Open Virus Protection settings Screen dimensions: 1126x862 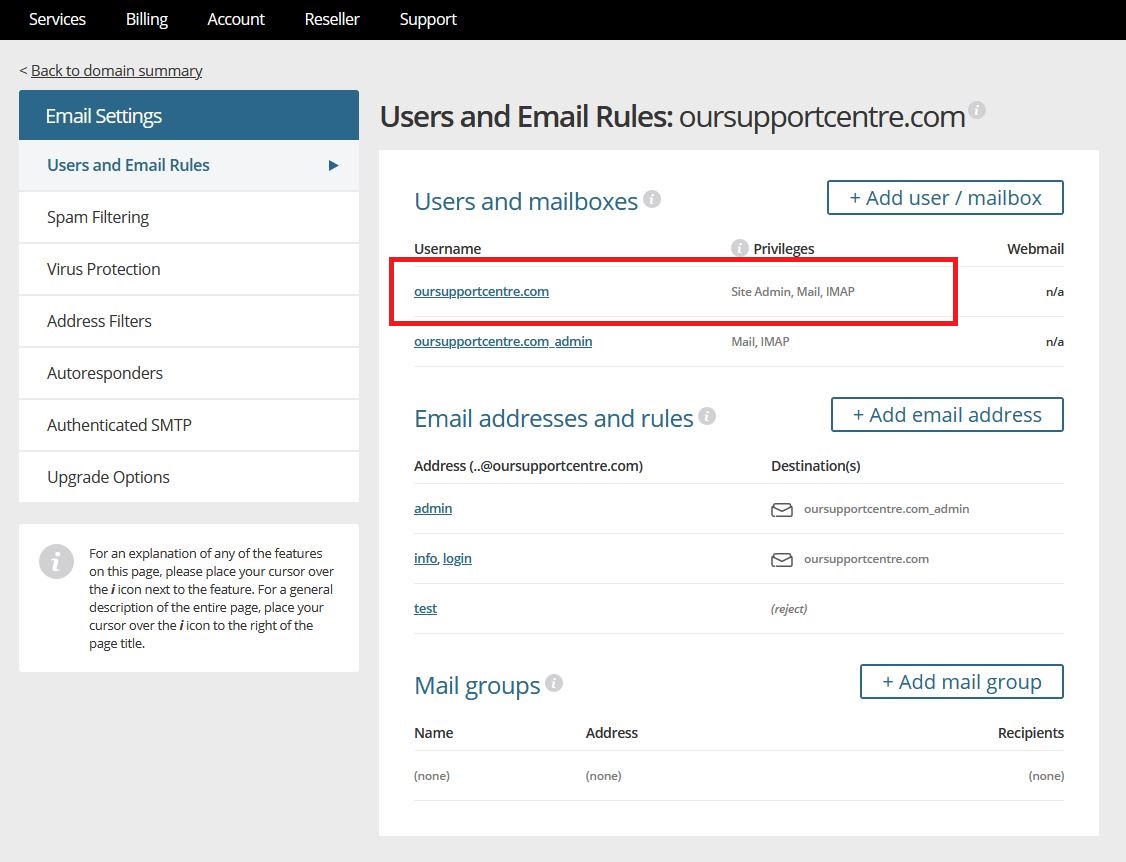[x=103, y=268]
